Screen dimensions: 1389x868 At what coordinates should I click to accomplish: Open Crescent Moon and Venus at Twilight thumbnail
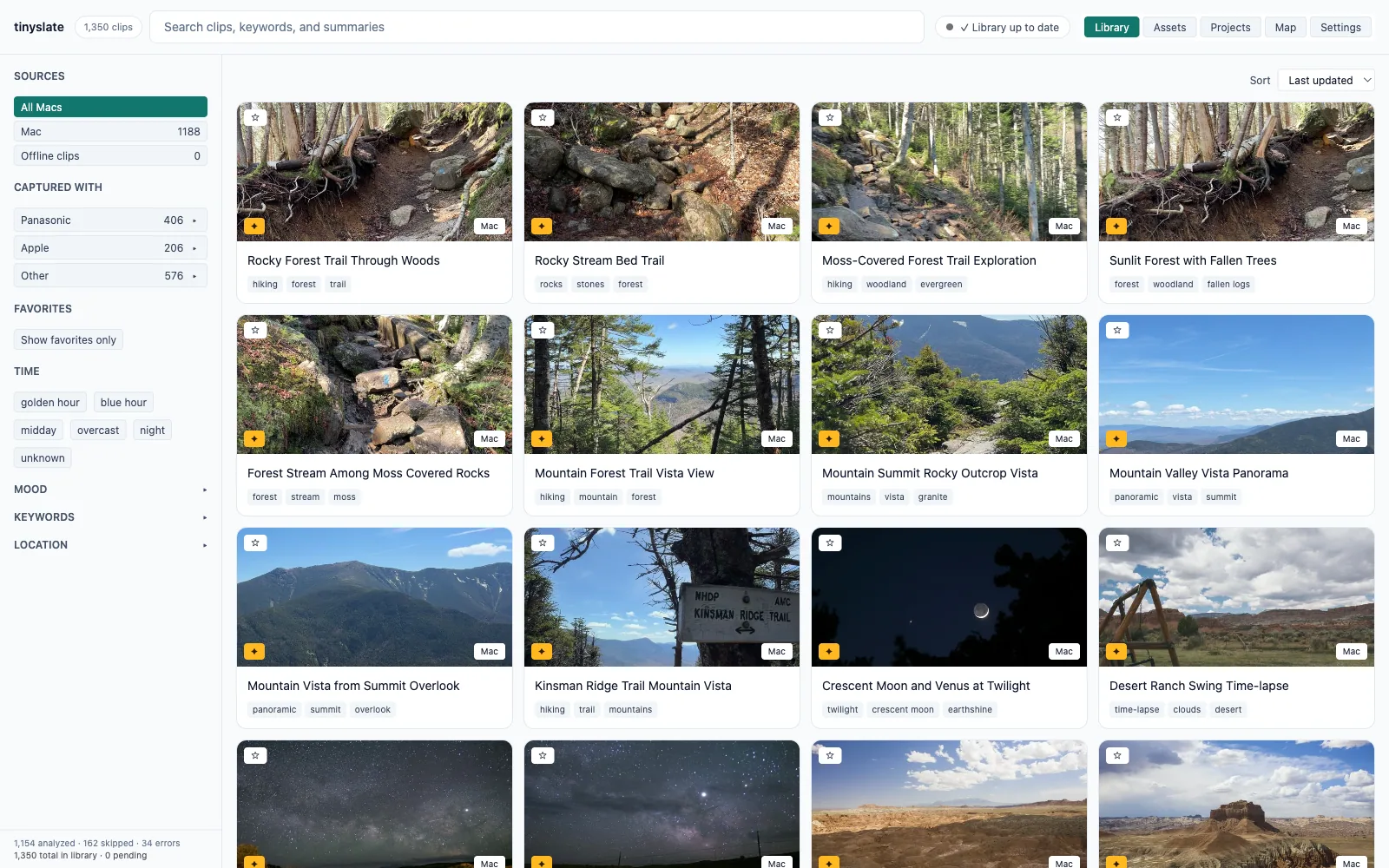click(949, 597)
